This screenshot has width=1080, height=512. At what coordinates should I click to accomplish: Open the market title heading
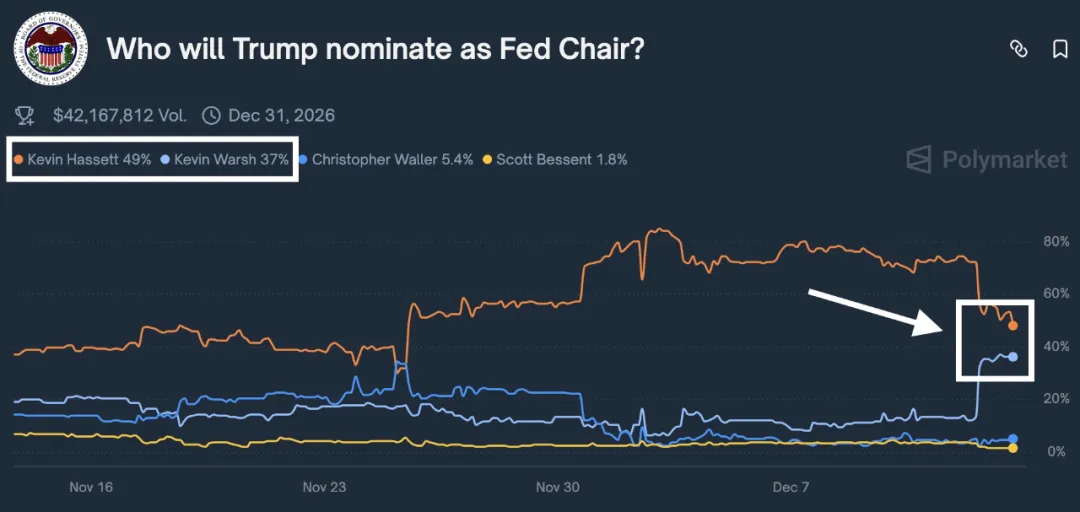[375, 48]
